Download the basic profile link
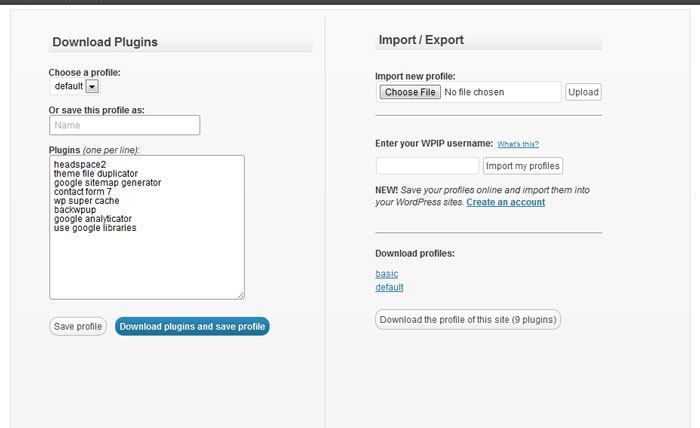The width and height of the screenshot is (700, 428). [x=387, y=274]
